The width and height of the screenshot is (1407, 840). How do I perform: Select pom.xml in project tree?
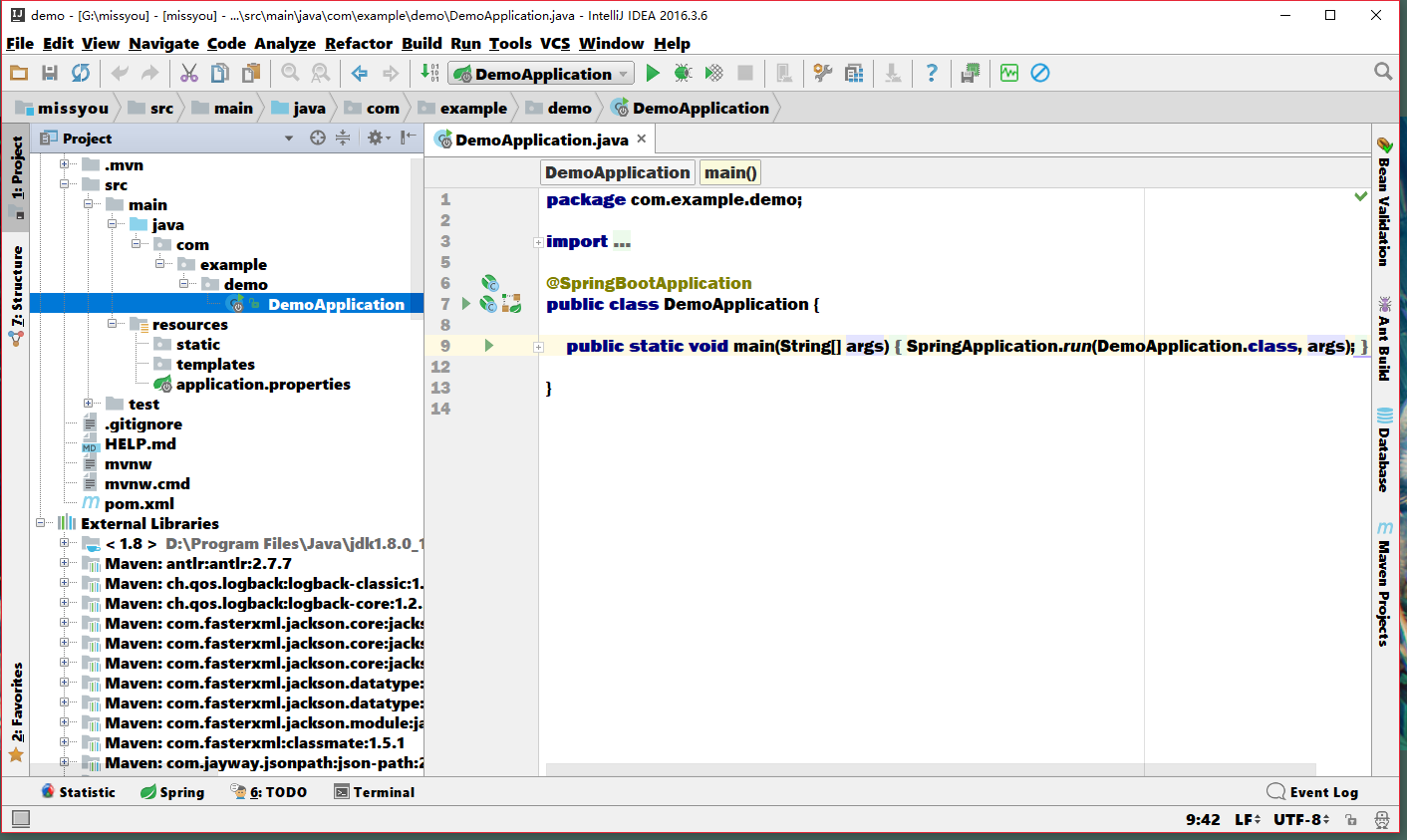[x=140, y=503]
